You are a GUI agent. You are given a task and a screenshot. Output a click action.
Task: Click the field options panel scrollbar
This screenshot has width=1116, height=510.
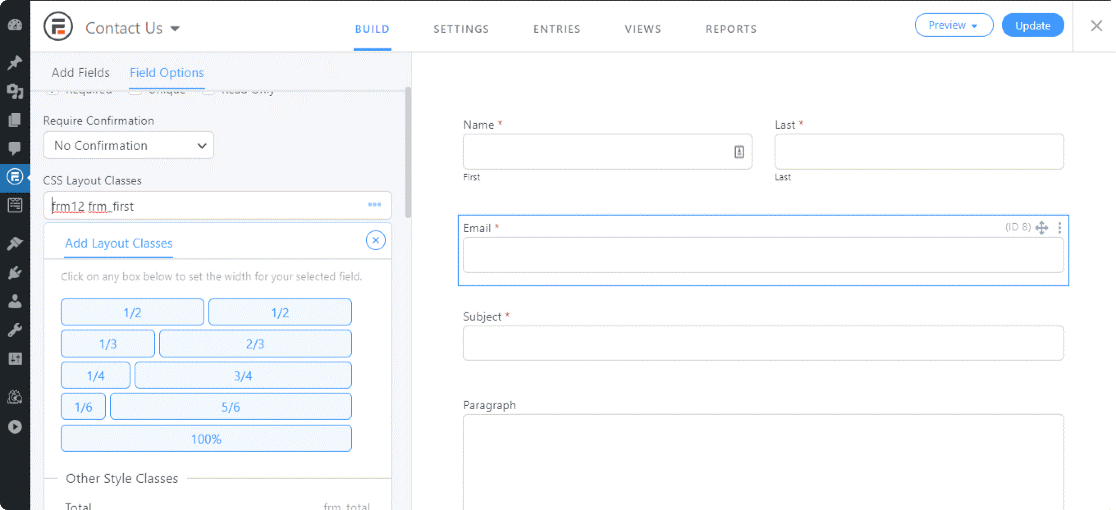pos(408,153)
